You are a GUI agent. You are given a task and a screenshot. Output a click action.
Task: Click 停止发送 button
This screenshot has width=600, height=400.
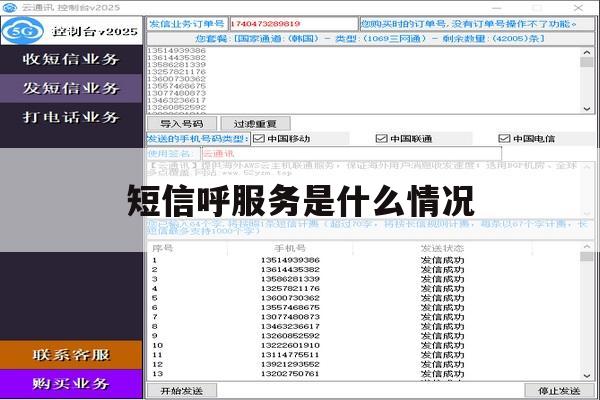[559, 391]
